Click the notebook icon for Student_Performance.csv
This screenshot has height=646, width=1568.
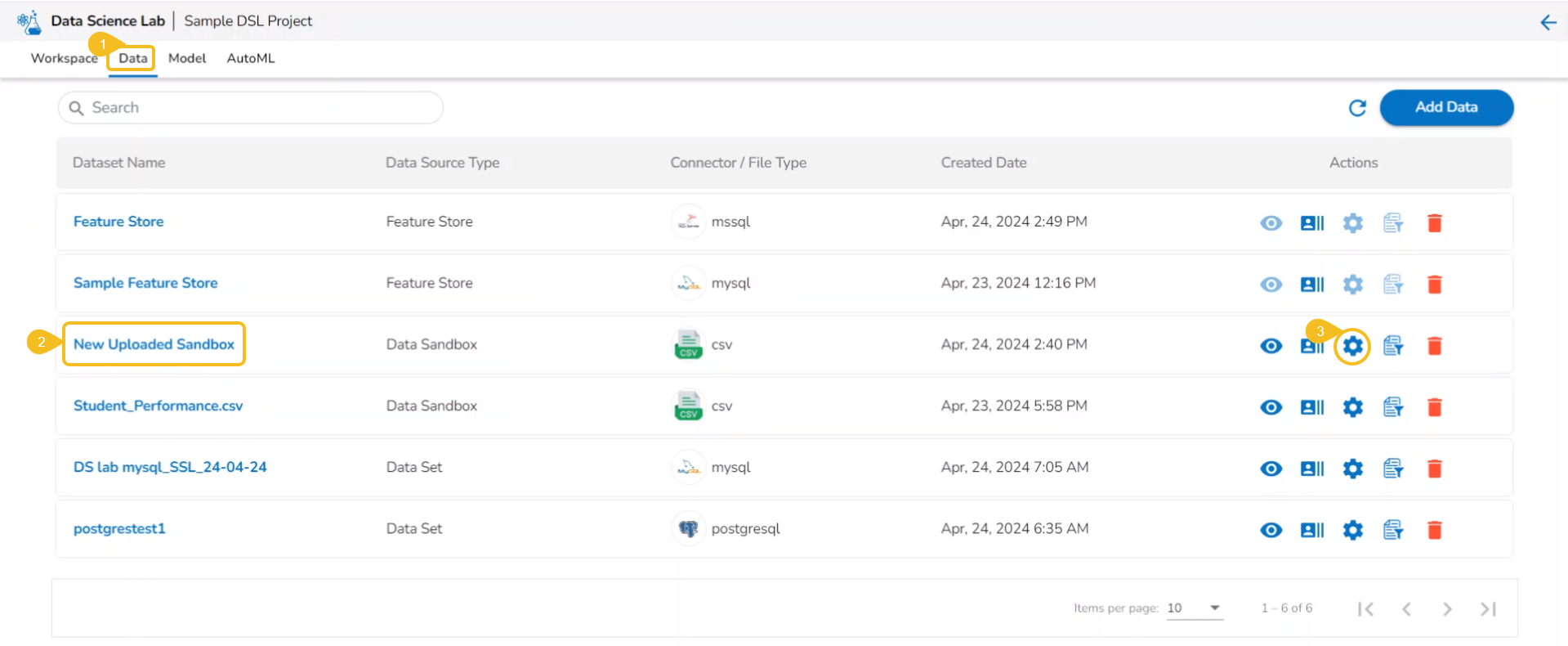[1393, 407]
